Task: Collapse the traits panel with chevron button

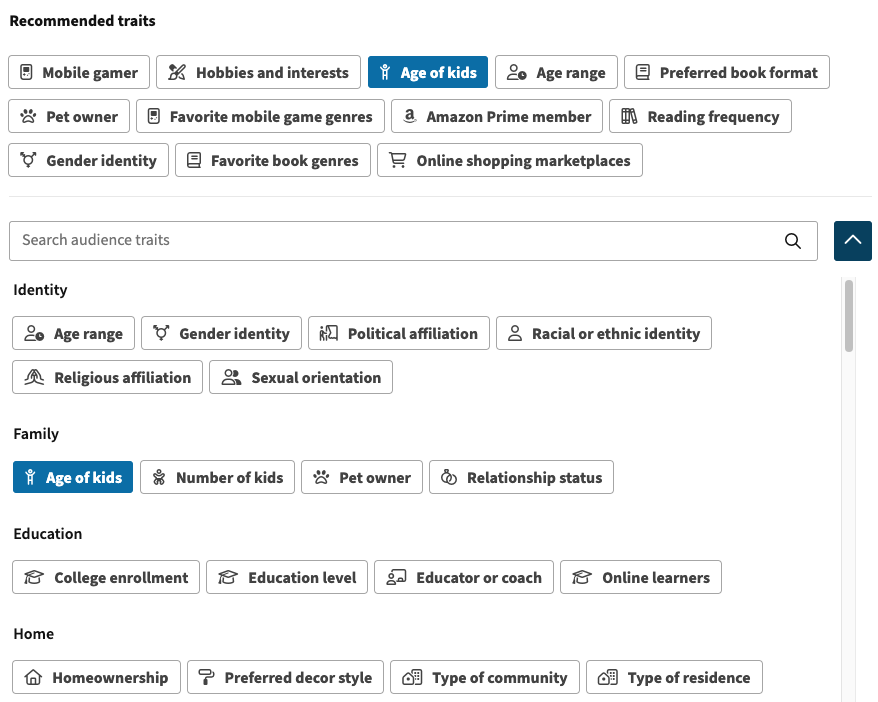Action: click(x=852, y=241)
